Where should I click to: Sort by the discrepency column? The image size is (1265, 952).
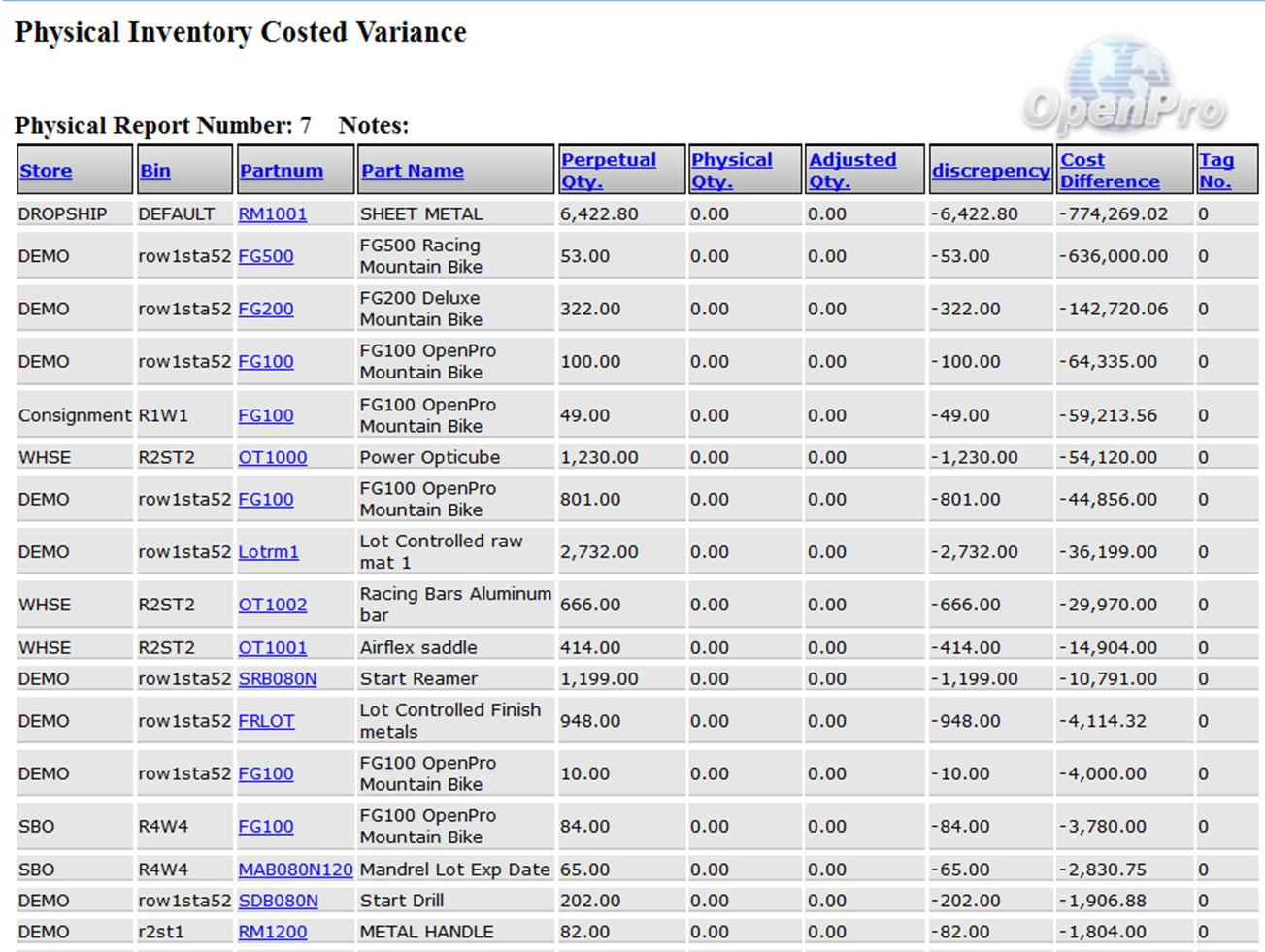[990, 171]
